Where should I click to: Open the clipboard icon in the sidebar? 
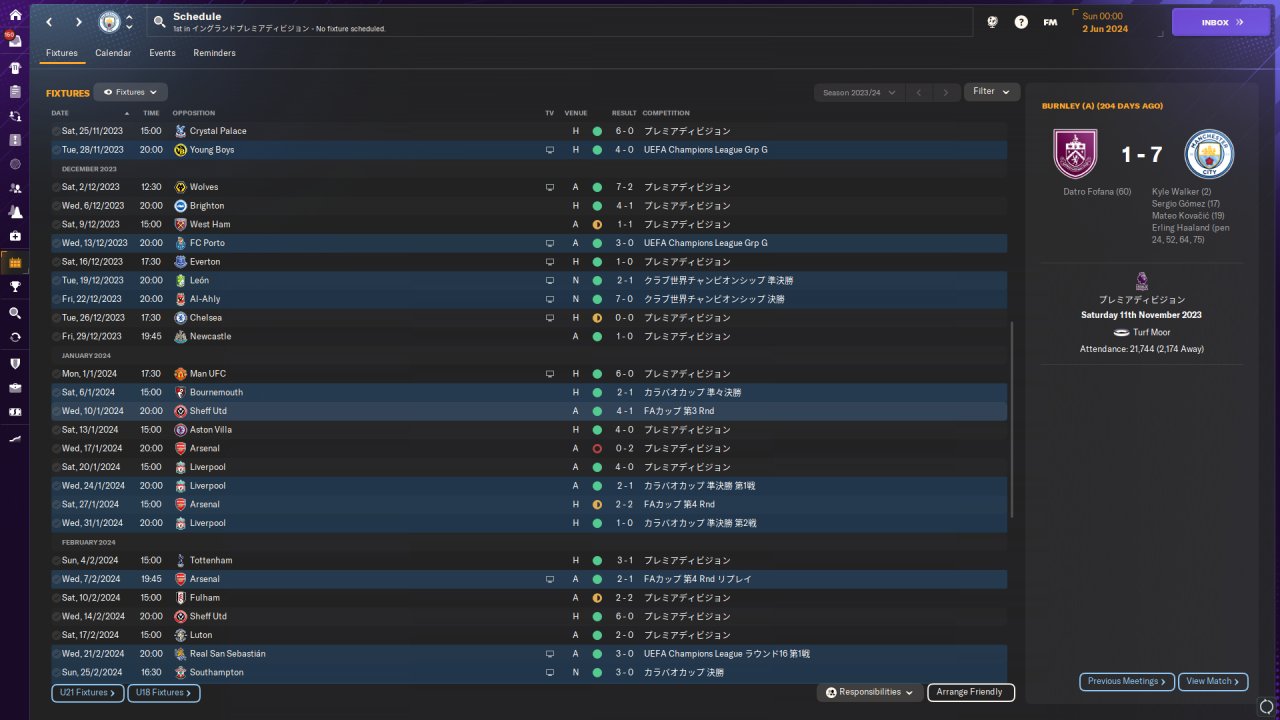[14, 91]
